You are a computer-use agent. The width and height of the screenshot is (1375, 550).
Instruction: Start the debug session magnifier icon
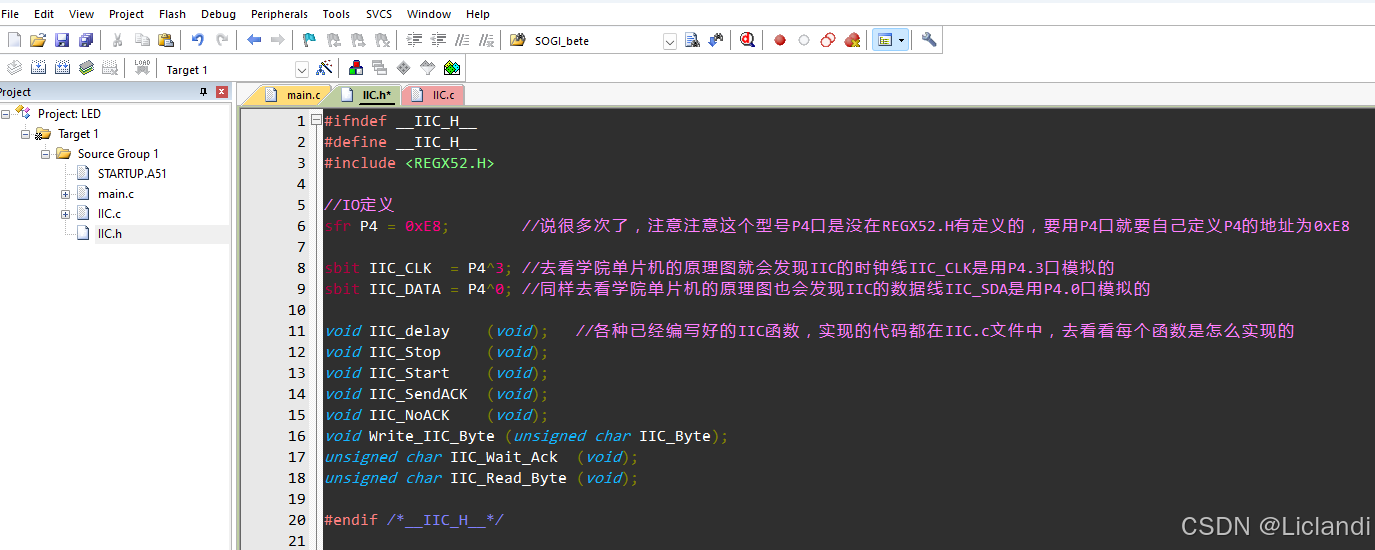(747, 40)
